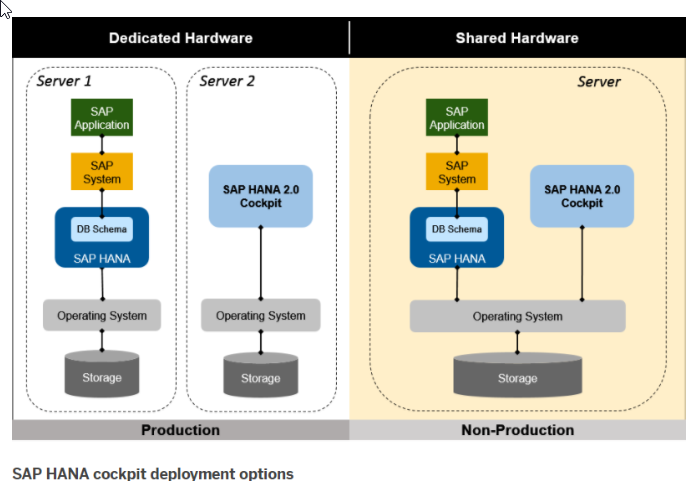698x490 pixels.
Task: Select DB Schema box in shared Server
Action: point(457,229)
